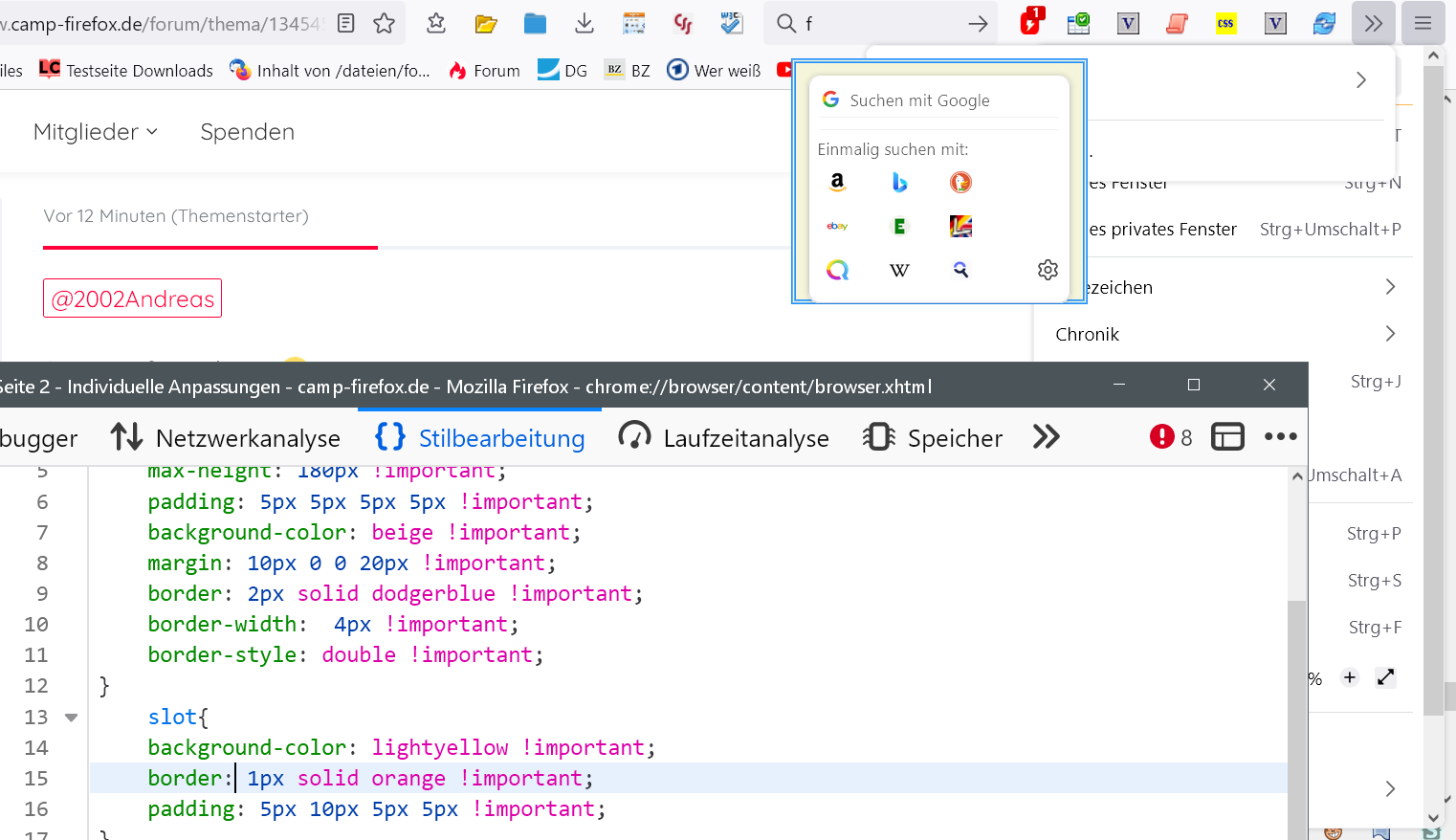Show more devtools tabs chevron
Viewport: 1456px width, 840px height.
[x=1046, y=437]
